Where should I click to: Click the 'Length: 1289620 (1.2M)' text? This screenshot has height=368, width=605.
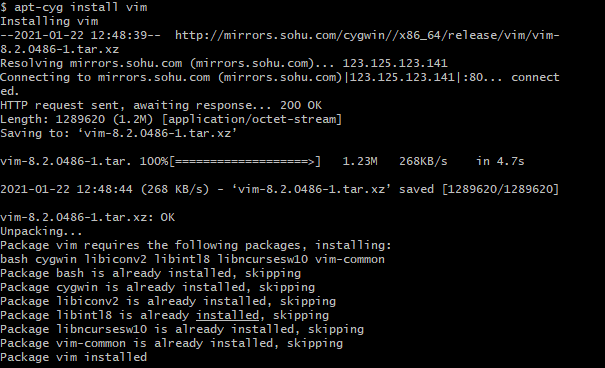click(77, 120)
